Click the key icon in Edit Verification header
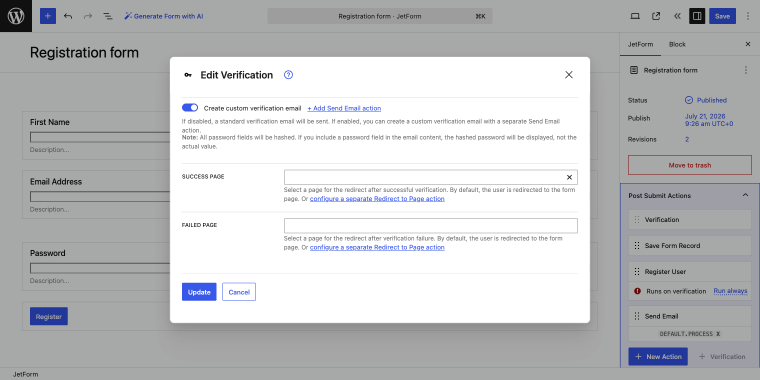The image size is (760, 380). pos(188,75)
